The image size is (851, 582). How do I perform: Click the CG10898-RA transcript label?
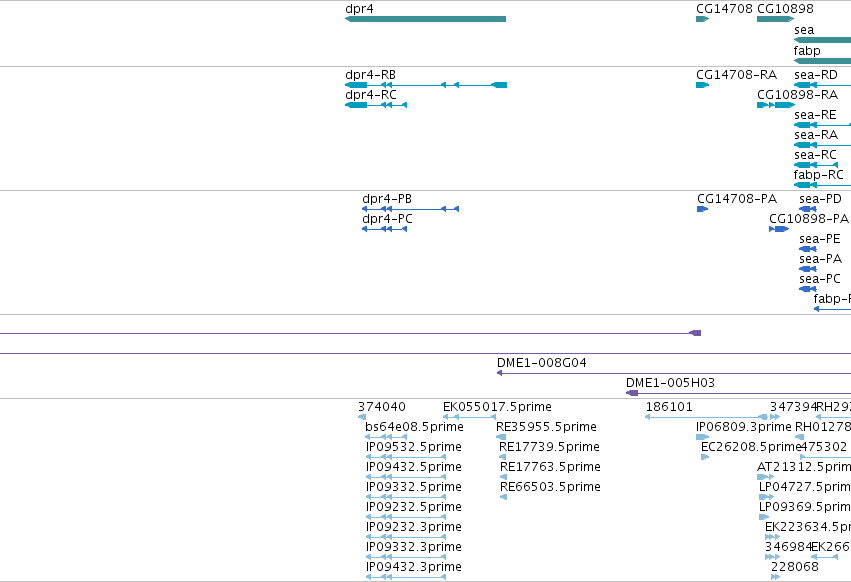797,94
